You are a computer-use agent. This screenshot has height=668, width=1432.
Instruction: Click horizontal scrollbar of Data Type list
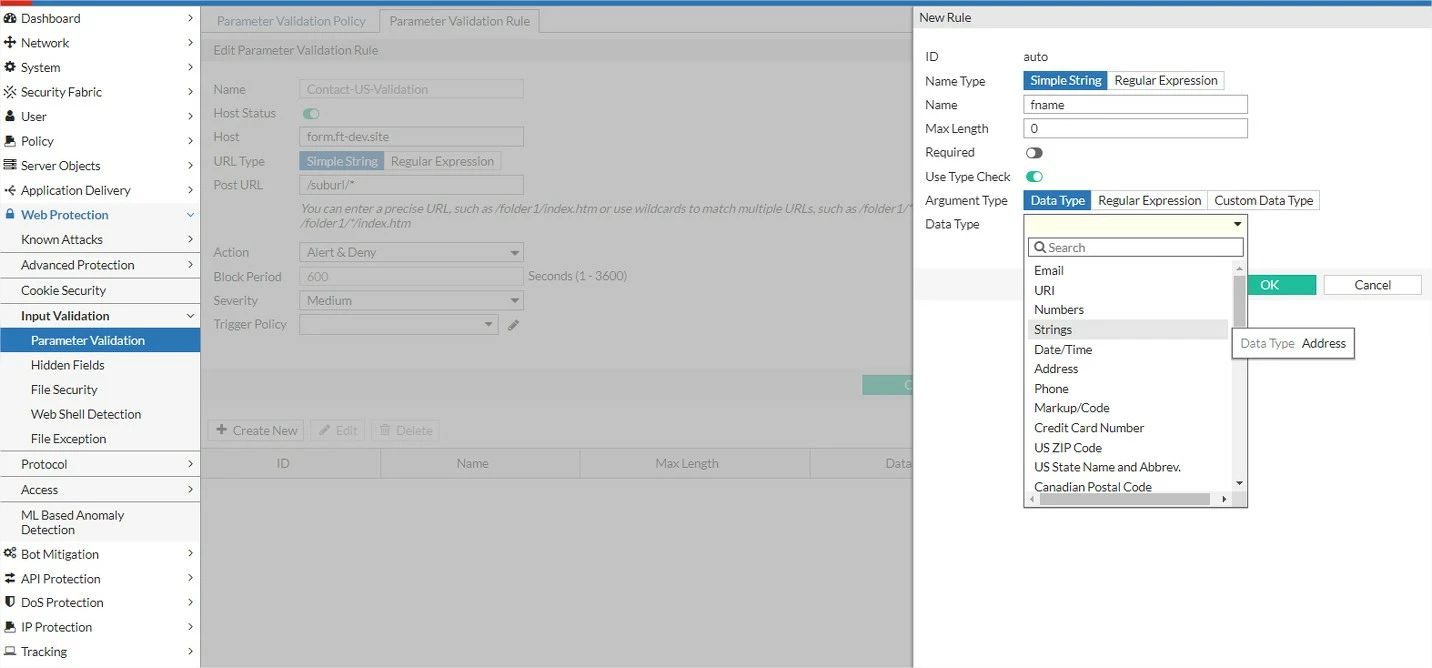pyautogui.click(x=1125, y=499)
